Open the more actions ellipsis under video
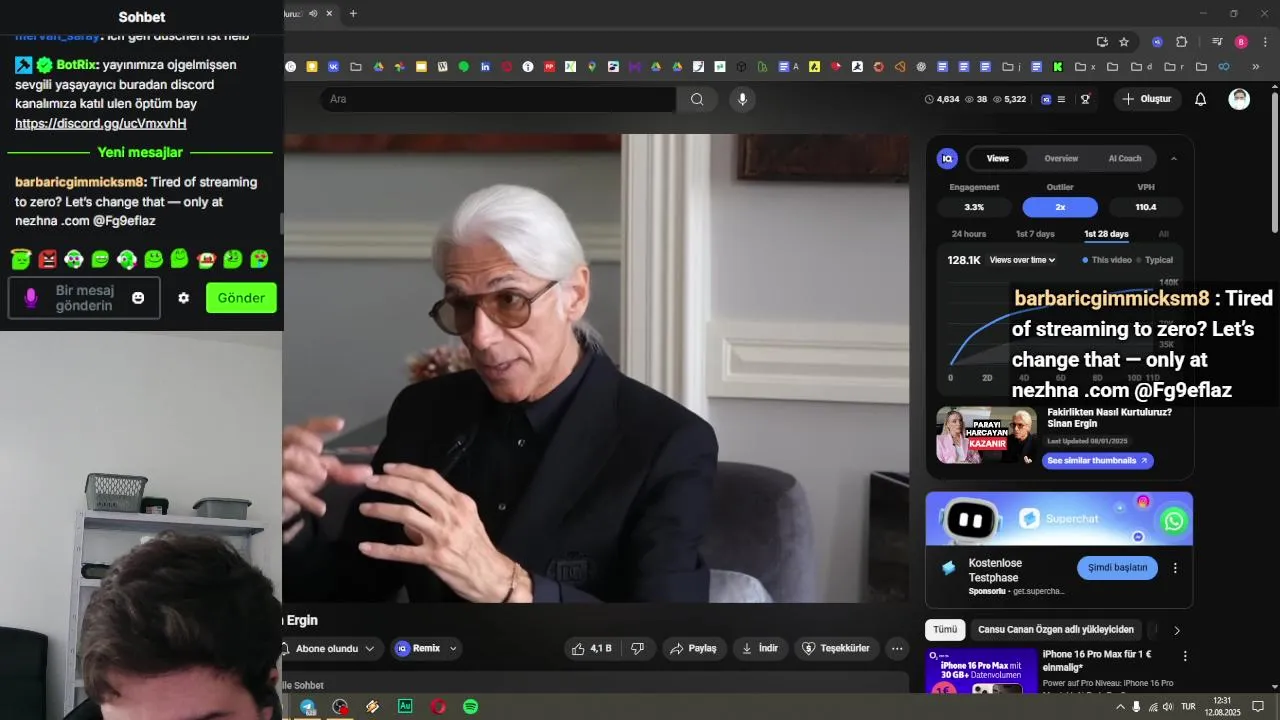The height and width of the screenshot is (720, 1280). [897, 648]
